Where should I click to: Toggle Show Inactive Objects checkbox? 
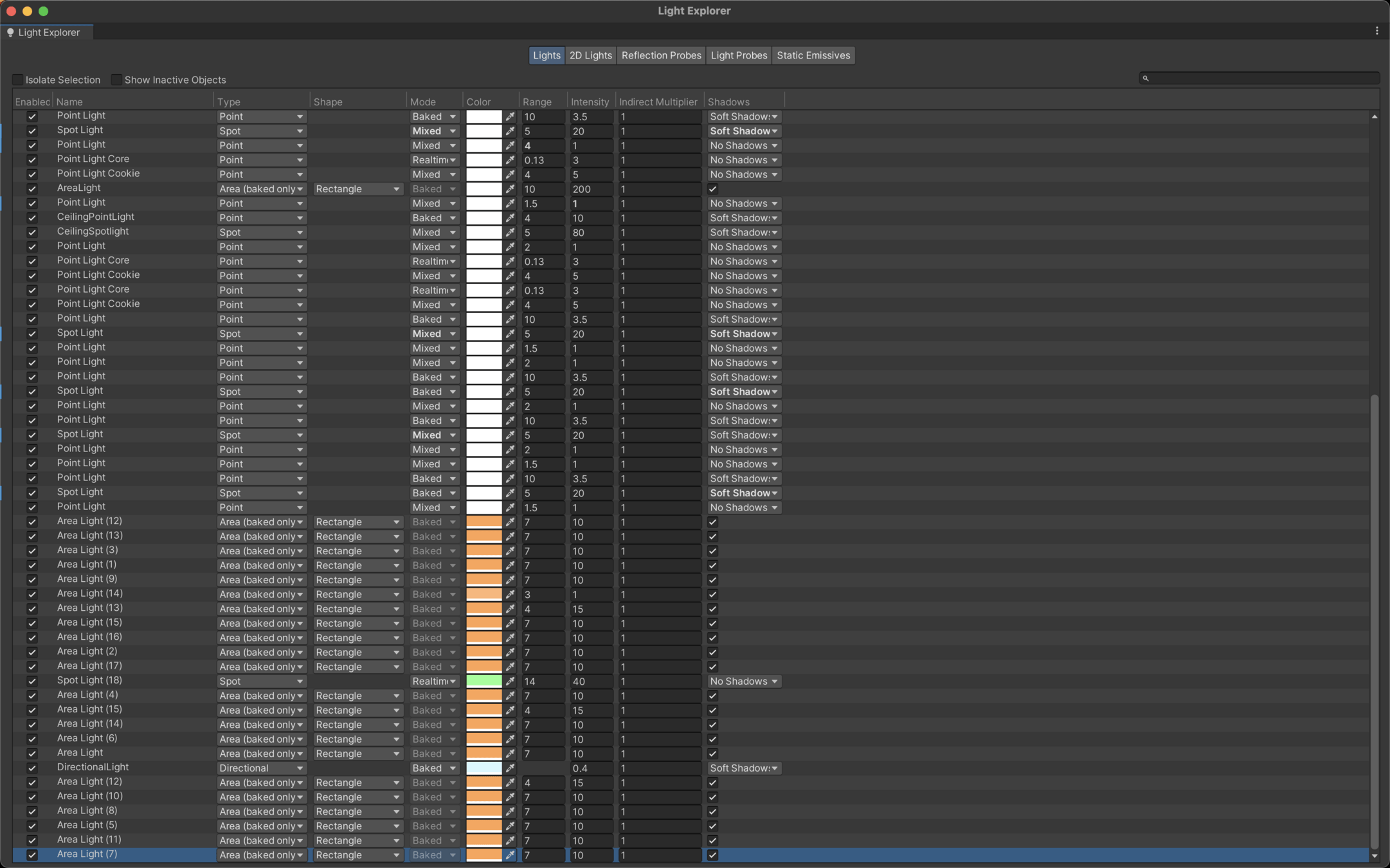point(116,80)
